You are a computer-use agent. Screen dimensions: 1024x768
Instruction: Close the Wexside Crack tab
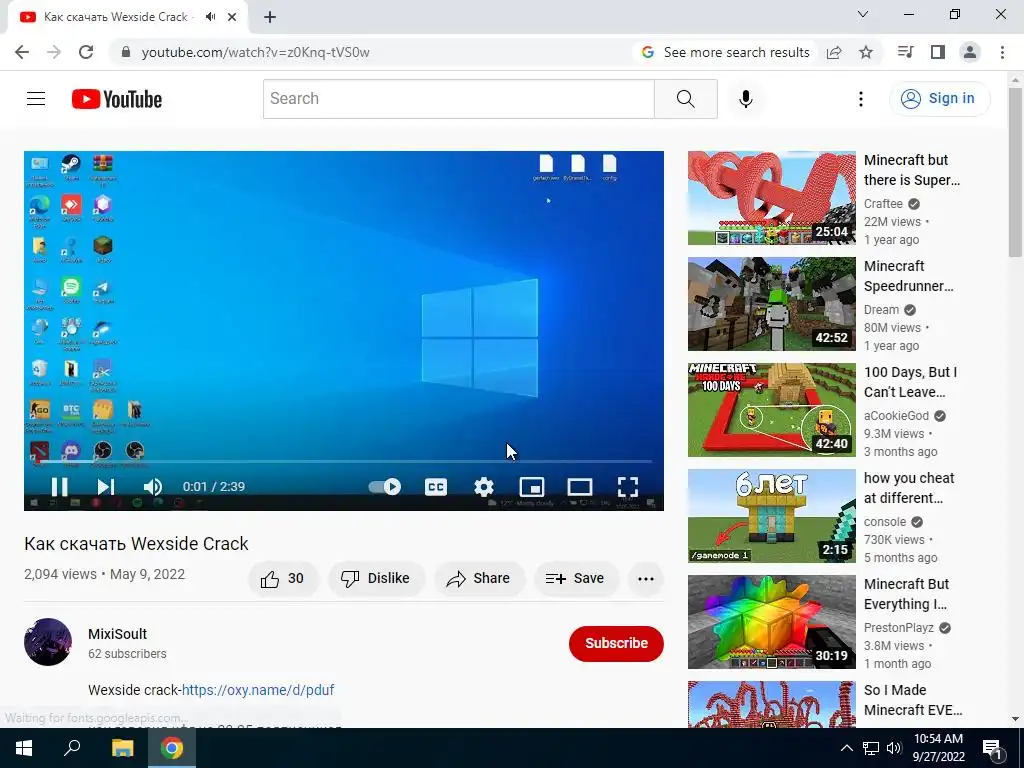pyautogui.click(x=232, y=17)
